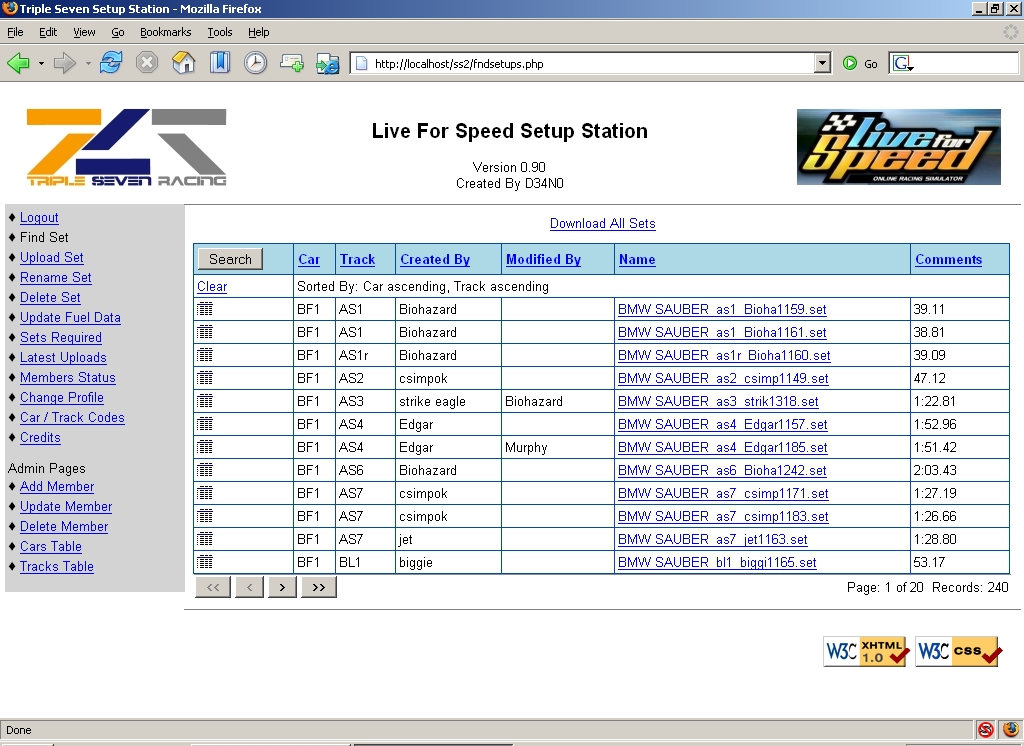Viewport: 1024px width, 746px height.
Task: Click the Logout link
Action: [x=39, y=218]
